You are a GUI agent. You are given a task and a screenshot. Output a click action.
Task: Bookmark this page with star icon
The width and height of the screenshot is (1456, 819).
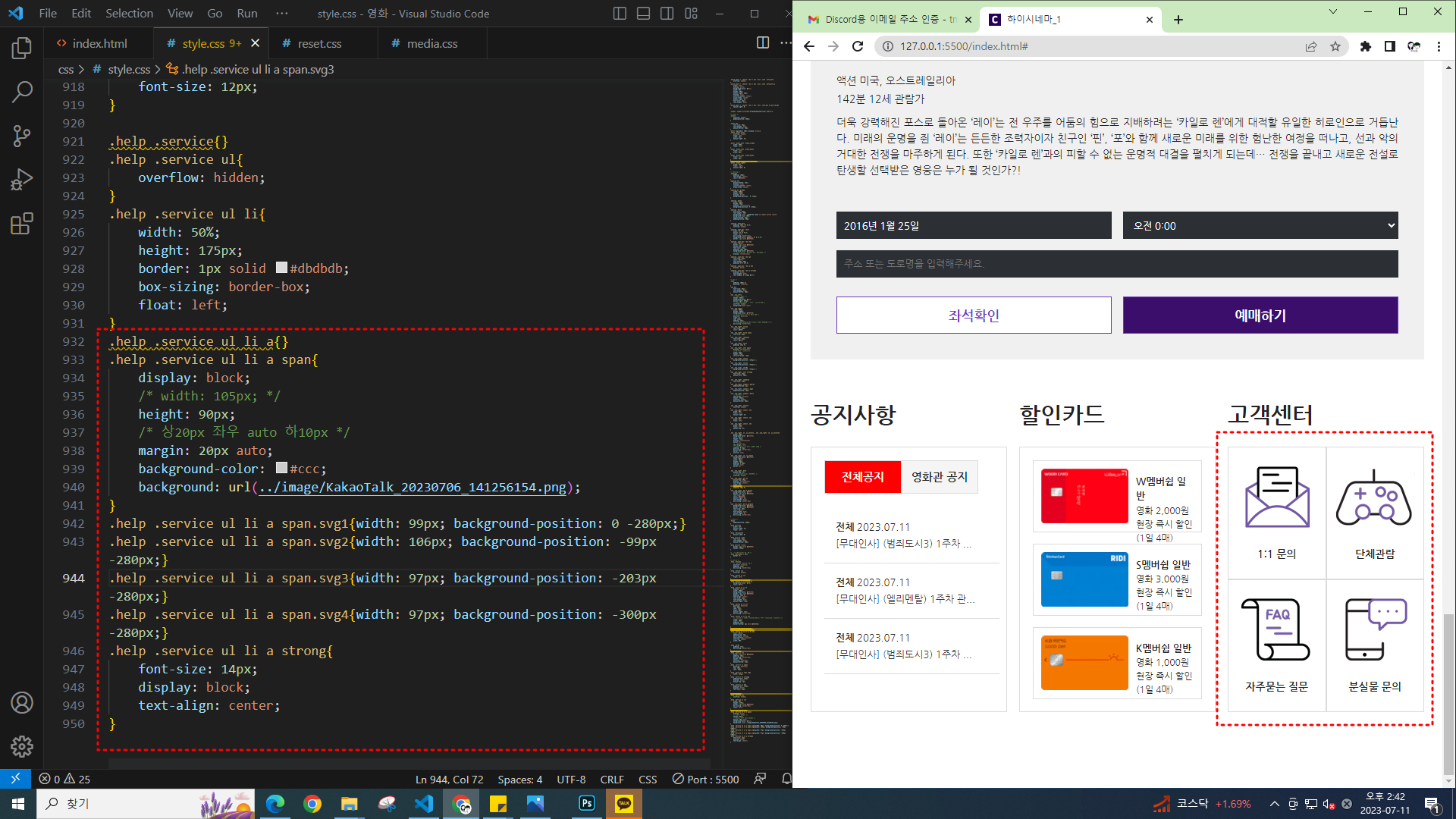point(1335,46)
